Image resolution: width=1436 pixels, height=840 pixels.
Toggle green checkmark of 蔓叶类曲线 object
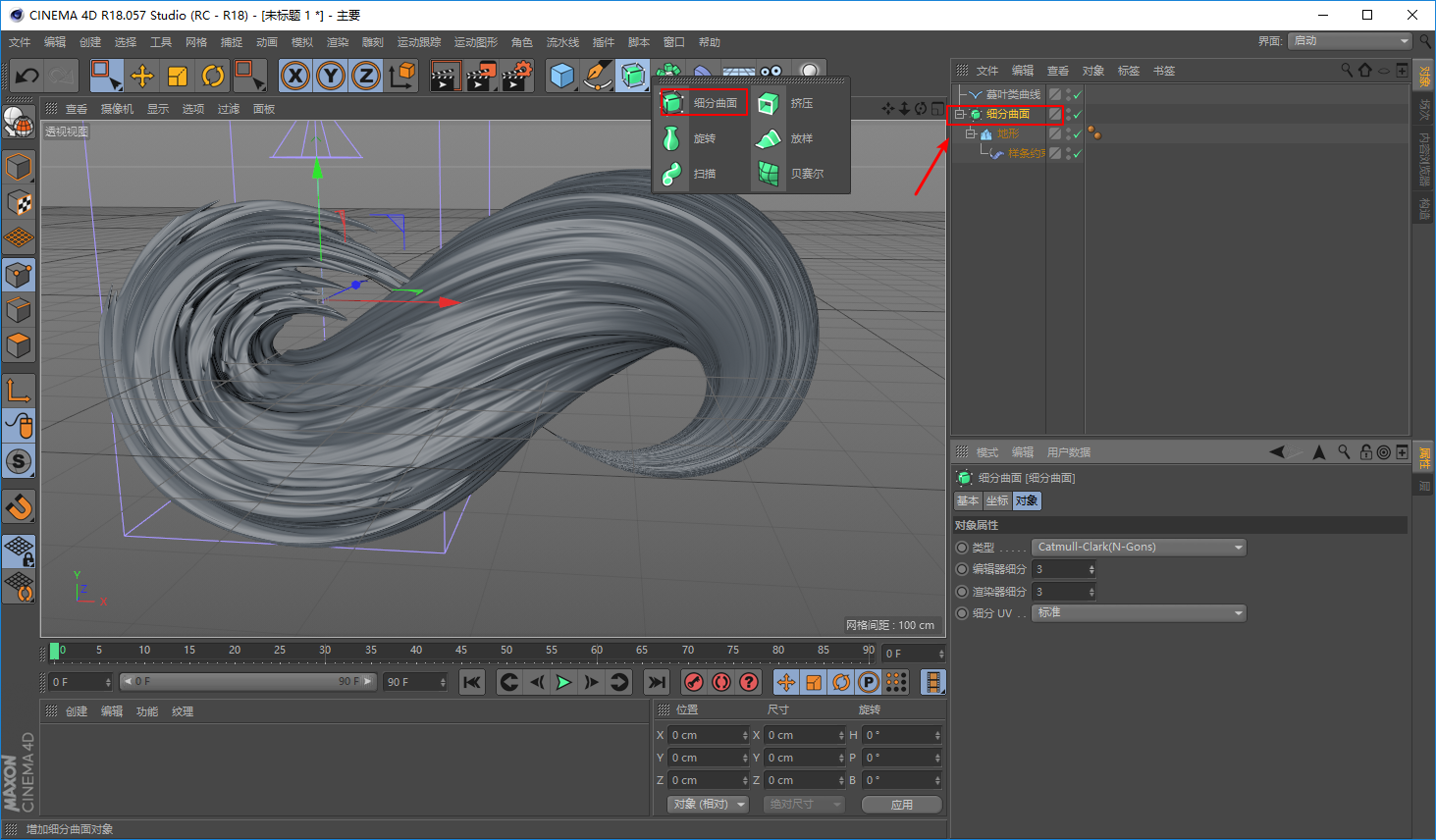(x=1078, y=95)
